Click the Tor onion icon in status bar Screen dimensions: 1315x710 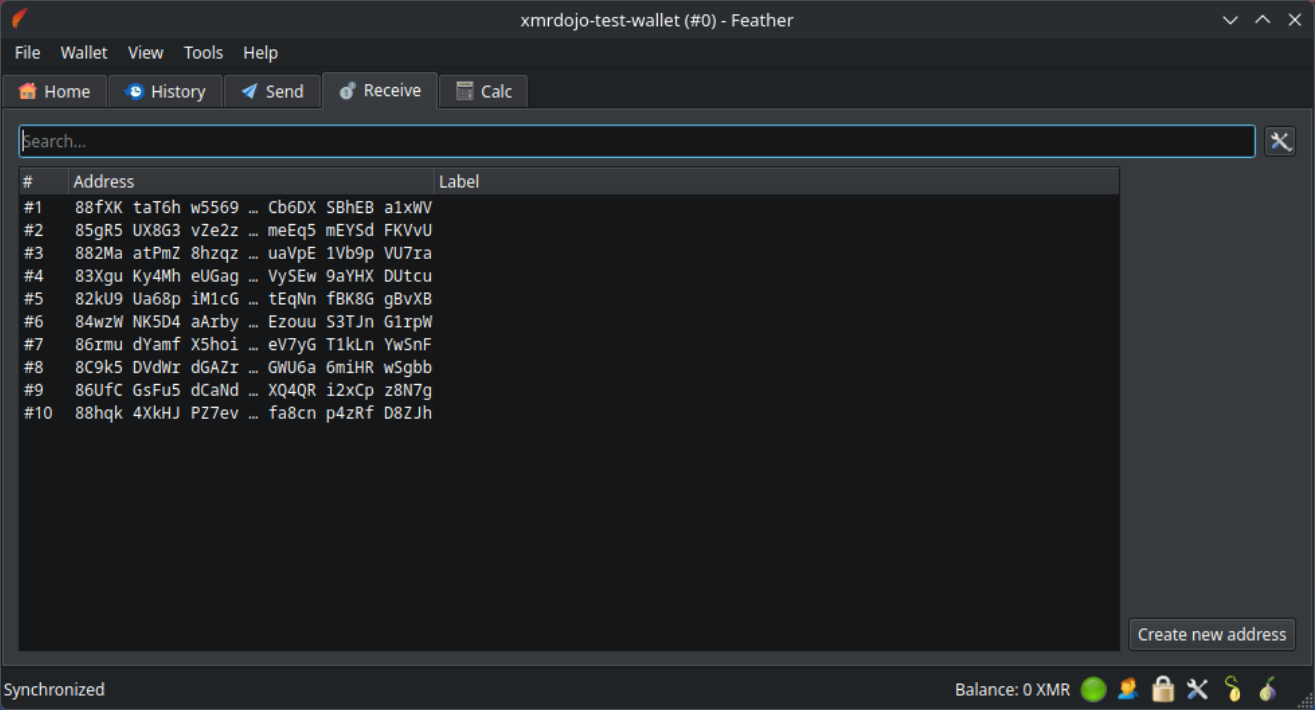point(1267,689)
